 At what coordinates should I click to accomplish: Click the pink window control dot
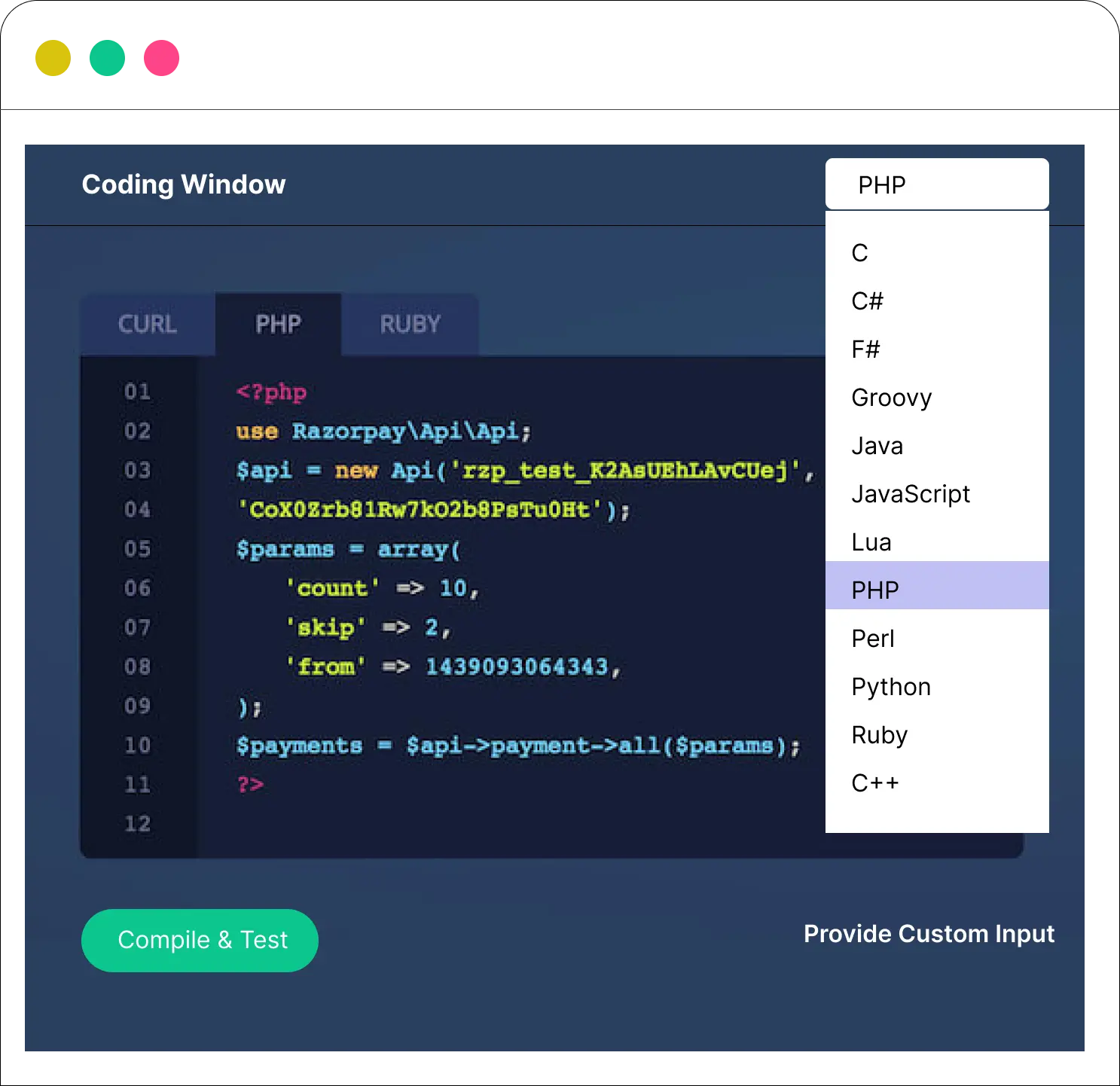coord(161,58)
